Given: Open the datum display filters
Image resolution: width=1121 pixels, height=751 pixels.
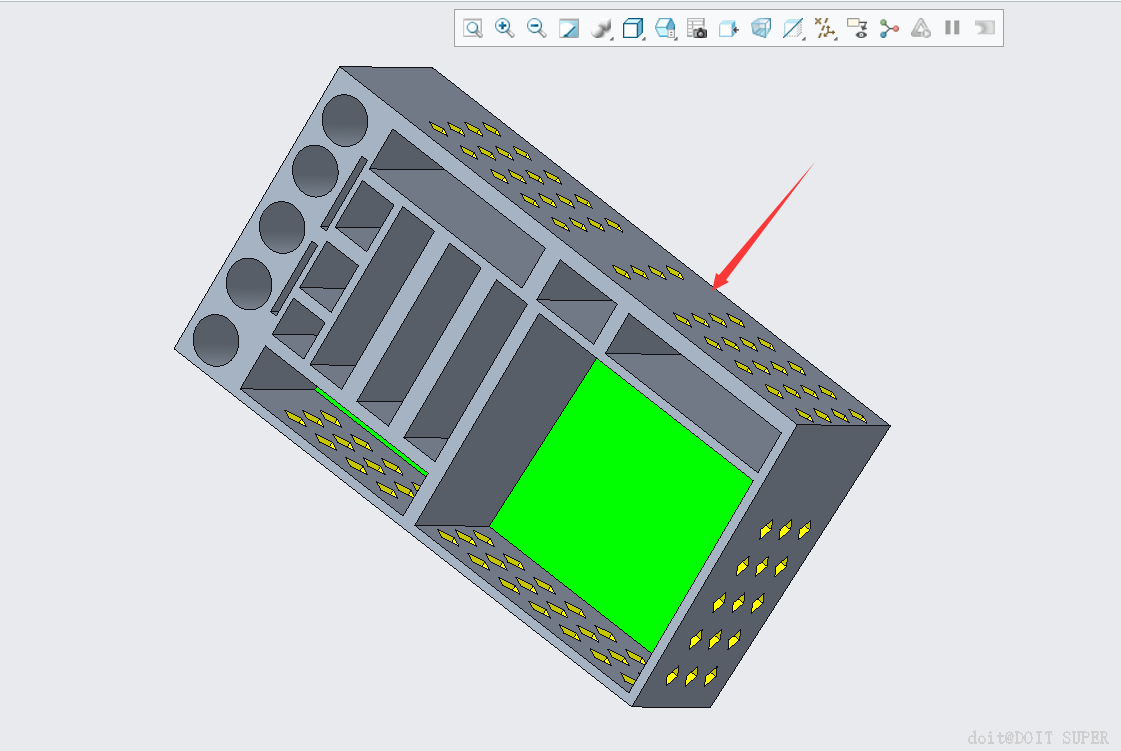Looking at the screenshot, I should tap(826, 29).
